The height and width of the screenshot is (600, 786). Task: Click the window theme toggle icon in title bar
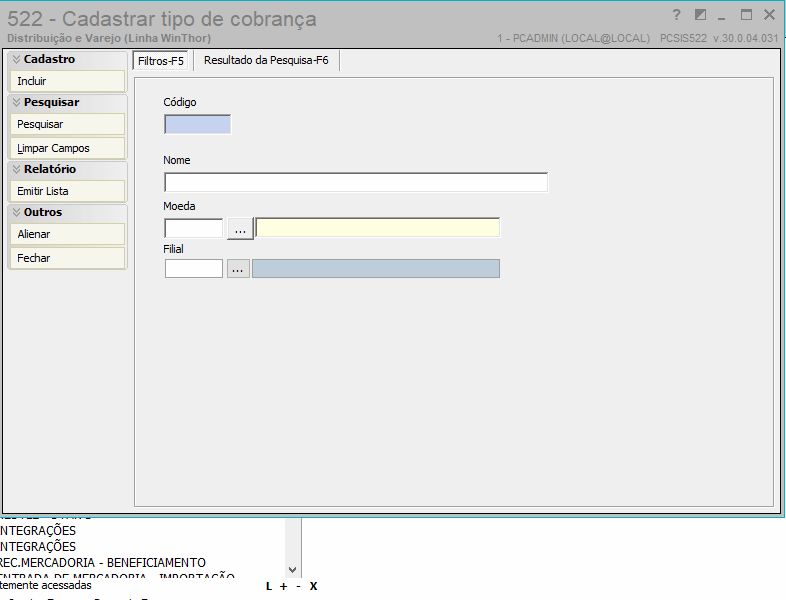[700, 15]
